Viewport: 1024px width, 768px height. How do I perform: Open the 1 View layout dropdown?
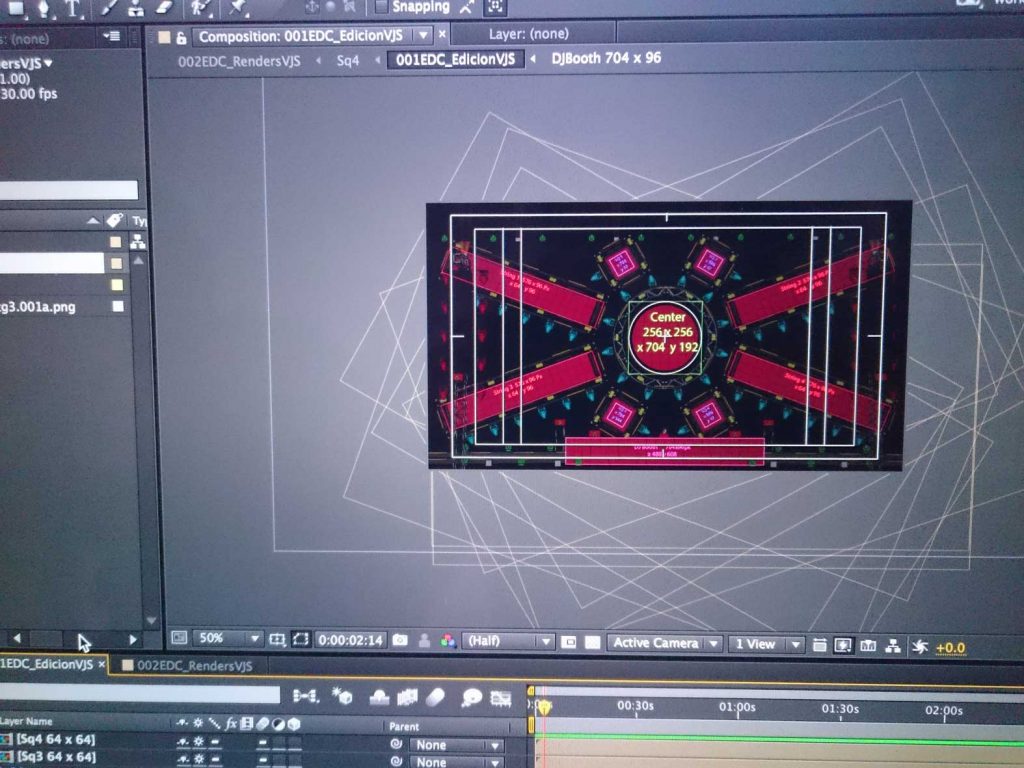(765, 644)
